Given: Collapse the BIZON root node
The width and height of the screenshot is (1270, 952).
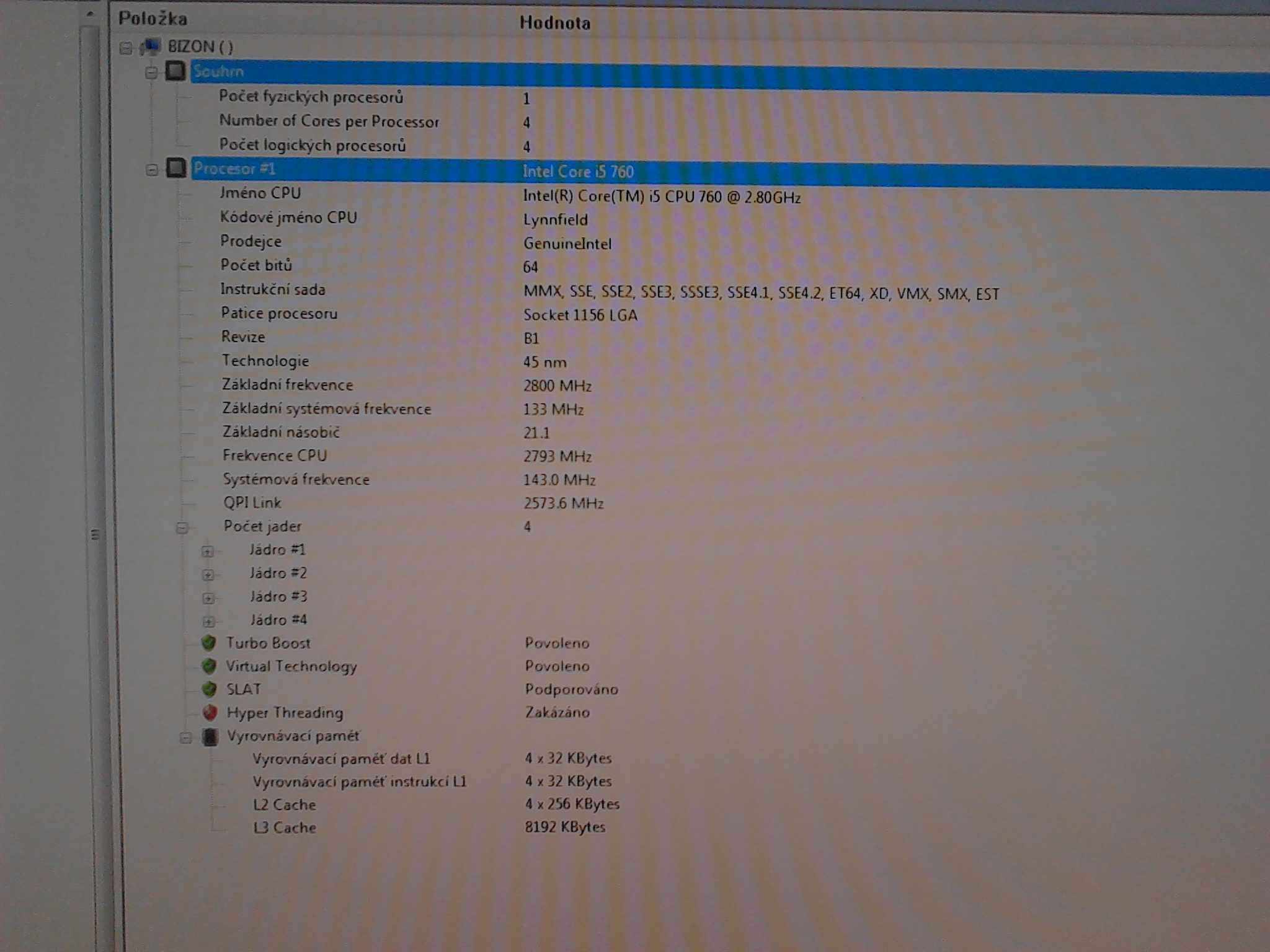Looking at the screenshot, I should click(125, 48).
